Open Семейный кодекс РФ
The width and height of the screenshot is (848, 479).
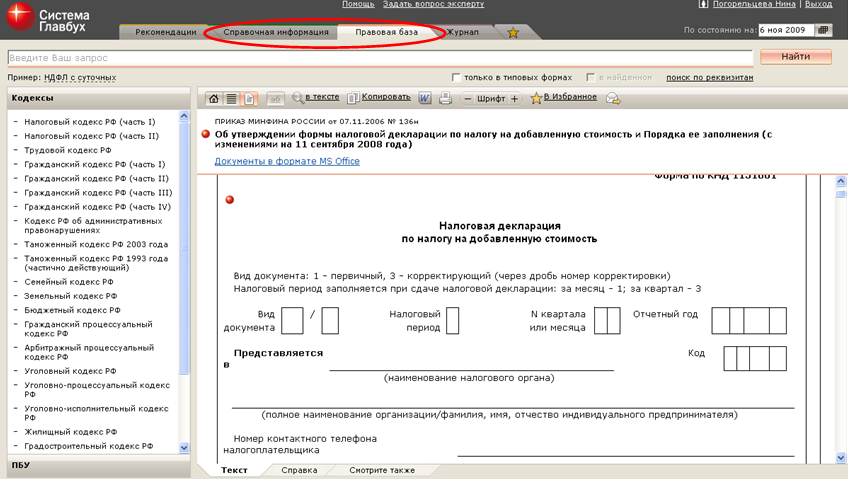[x=69, y=282]
